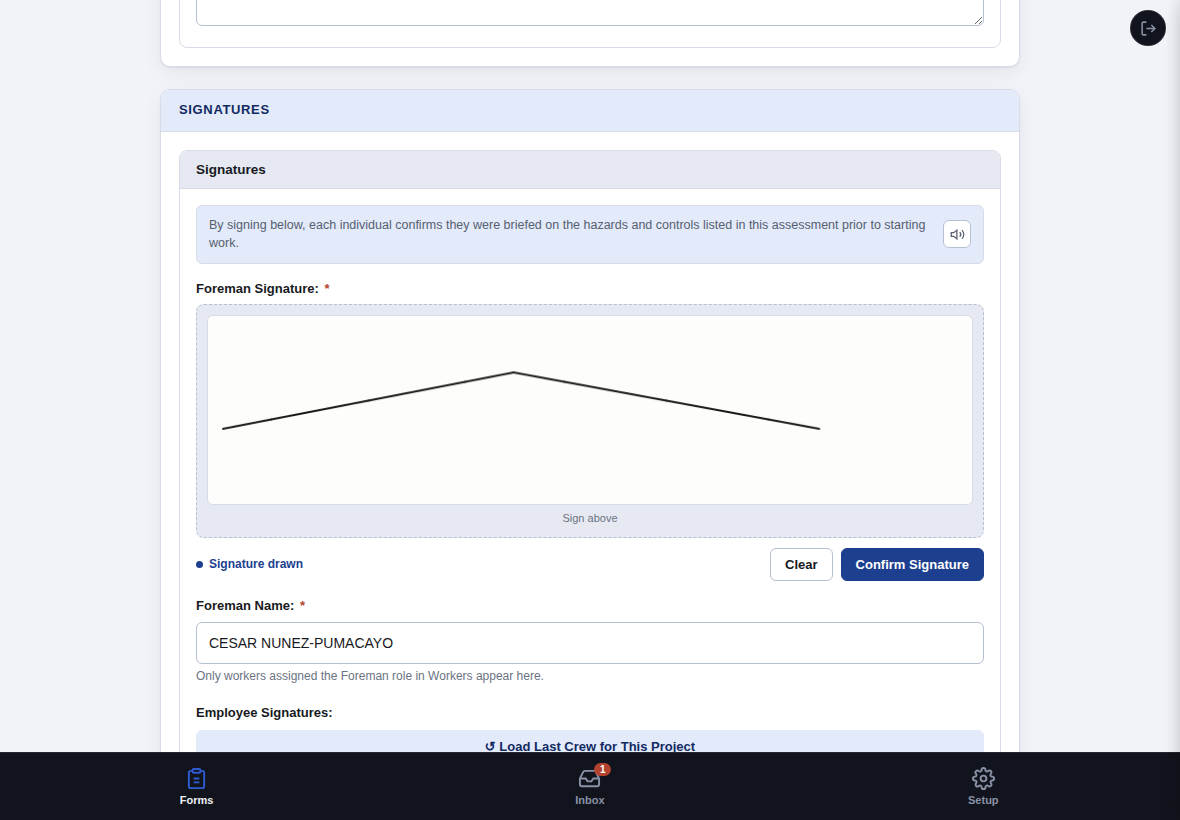This screenshot has width=1180, height=820.
Task: Click the 'Employee Signatures:' label
Action: point(264,712)
